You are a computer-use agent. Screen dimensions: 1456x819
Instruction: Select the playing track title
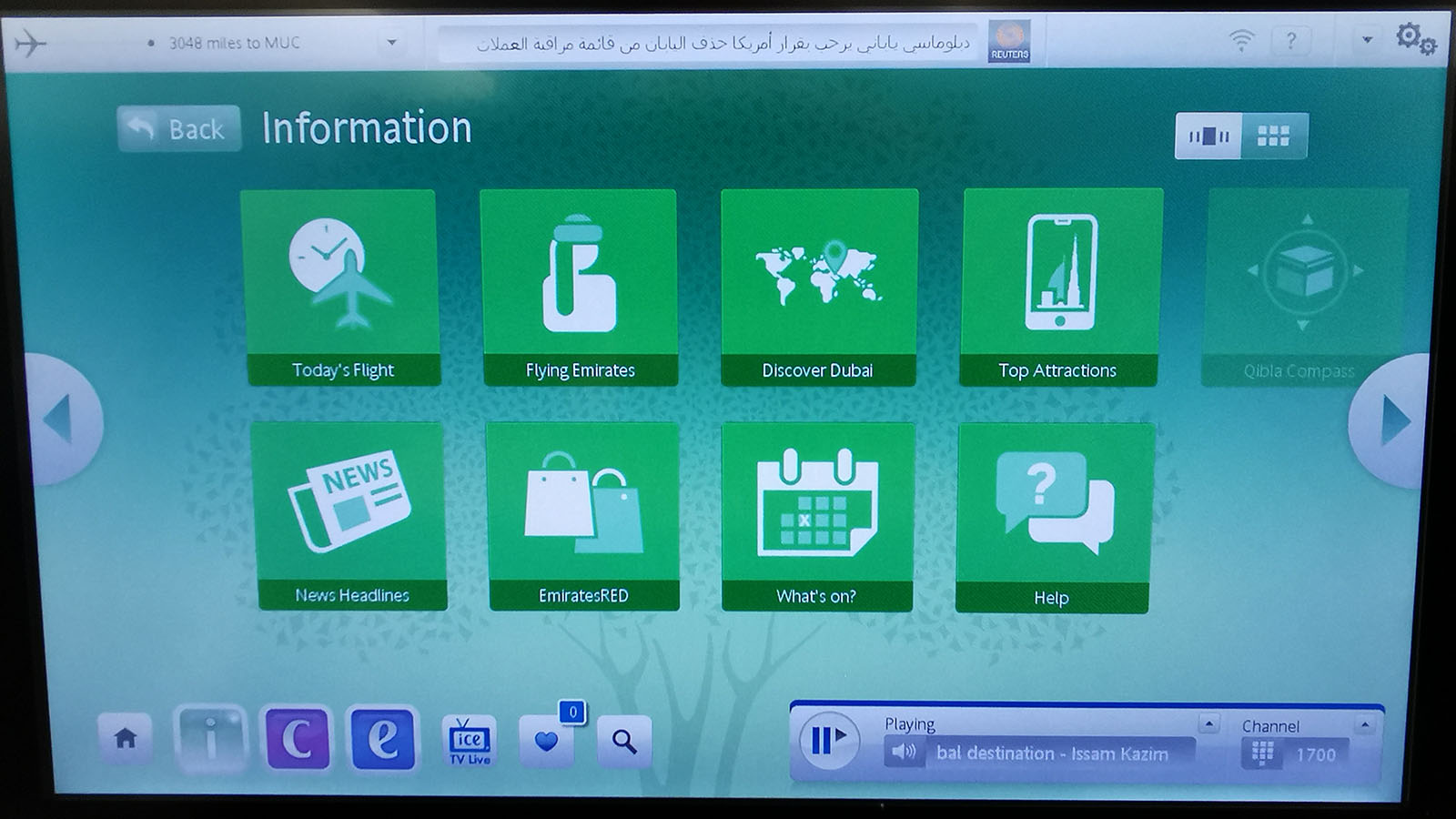(x=1052, y=753)
